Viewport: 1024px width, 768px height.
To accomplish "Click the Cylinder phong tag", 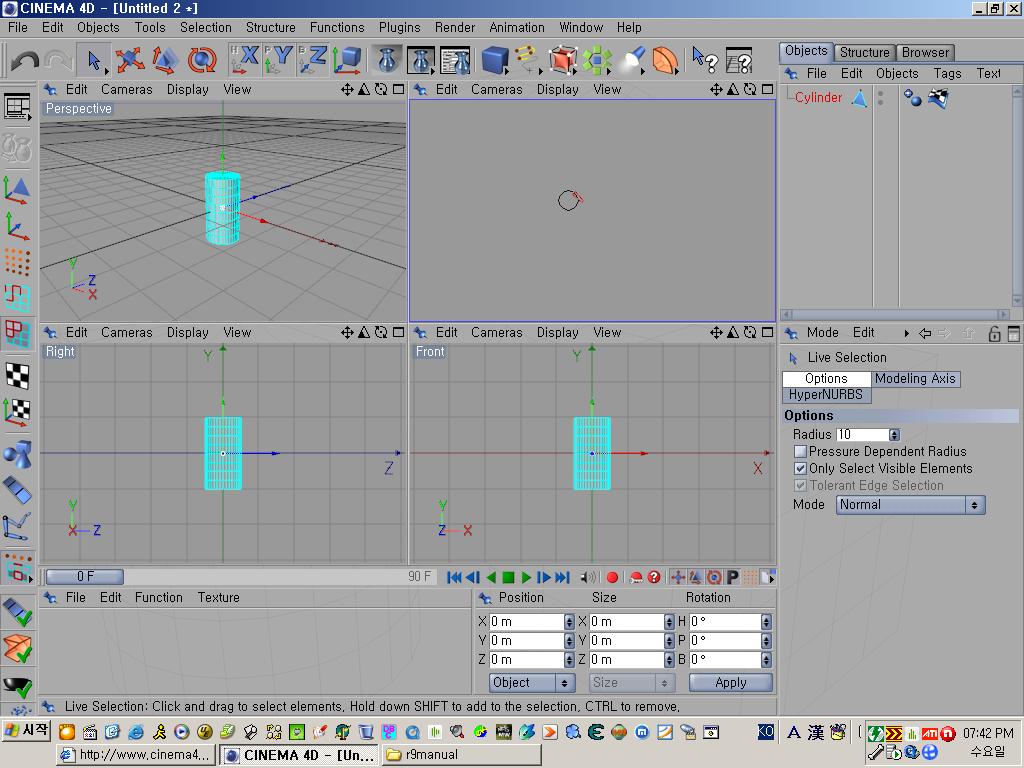I will (x=912, y=98).
